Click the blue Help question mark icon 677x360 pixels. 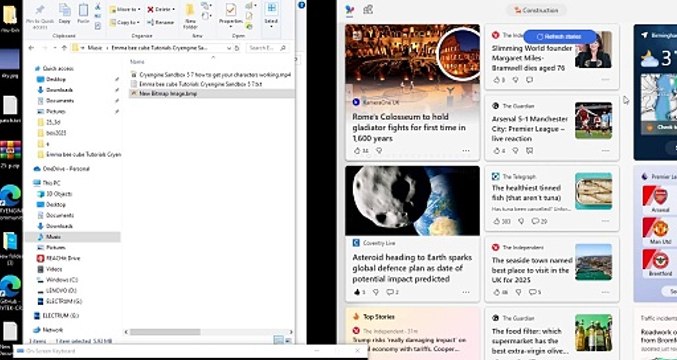[x=301, y=5]
